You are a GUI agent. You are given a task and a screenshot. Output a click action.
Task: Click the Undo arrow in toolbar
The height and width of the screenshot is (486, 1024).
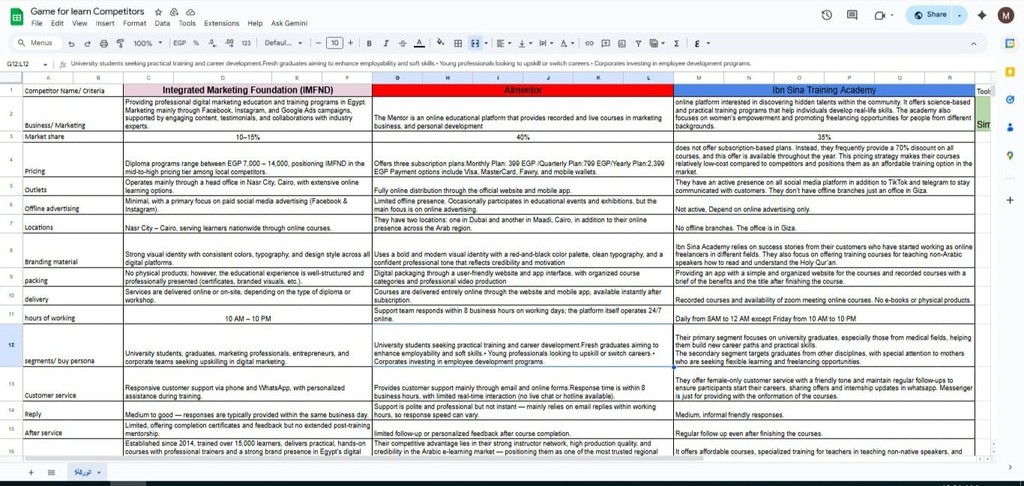click(71, 43)
